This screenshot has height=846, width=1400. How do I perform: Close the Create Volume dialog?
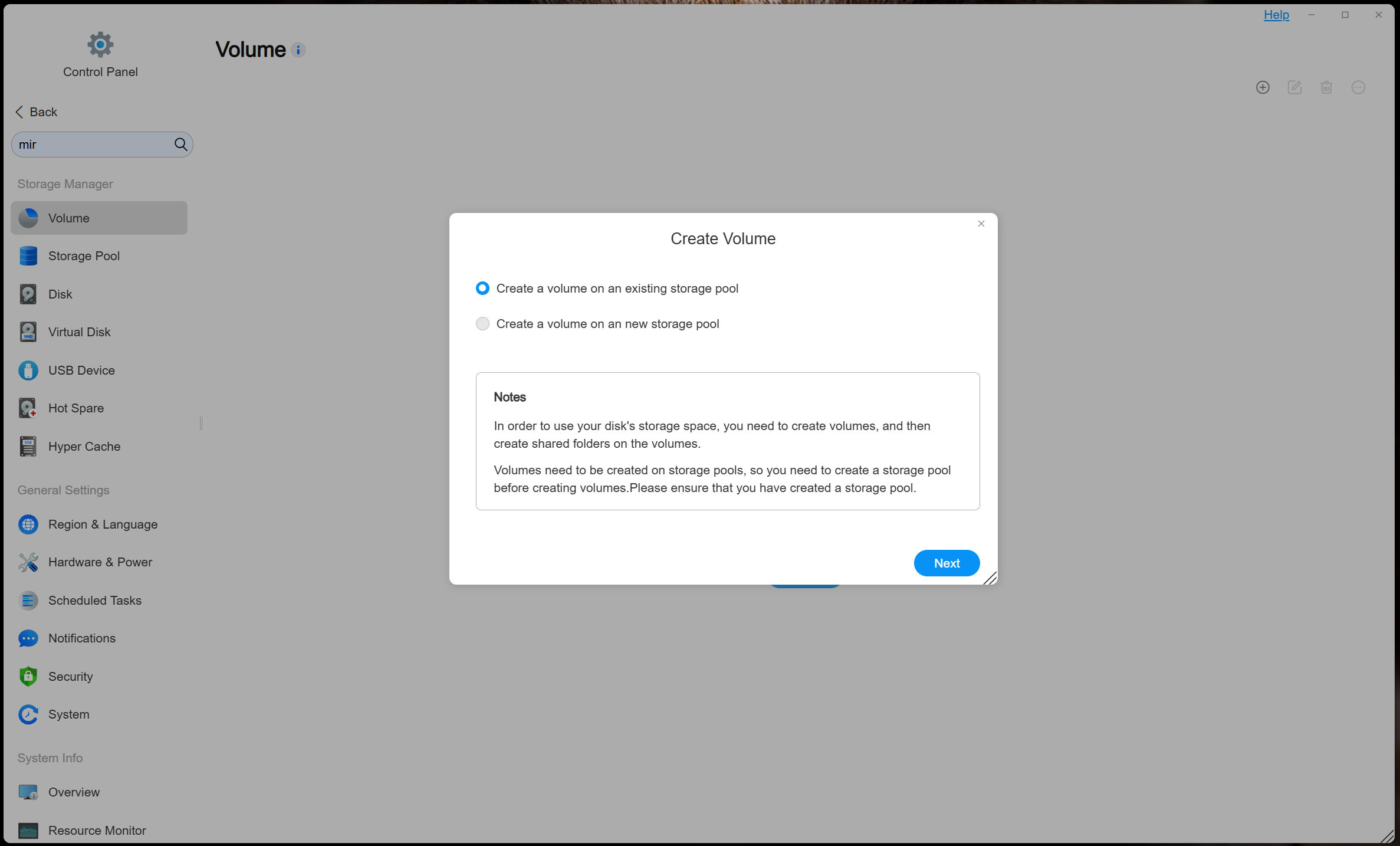click(x=981, y=224)
